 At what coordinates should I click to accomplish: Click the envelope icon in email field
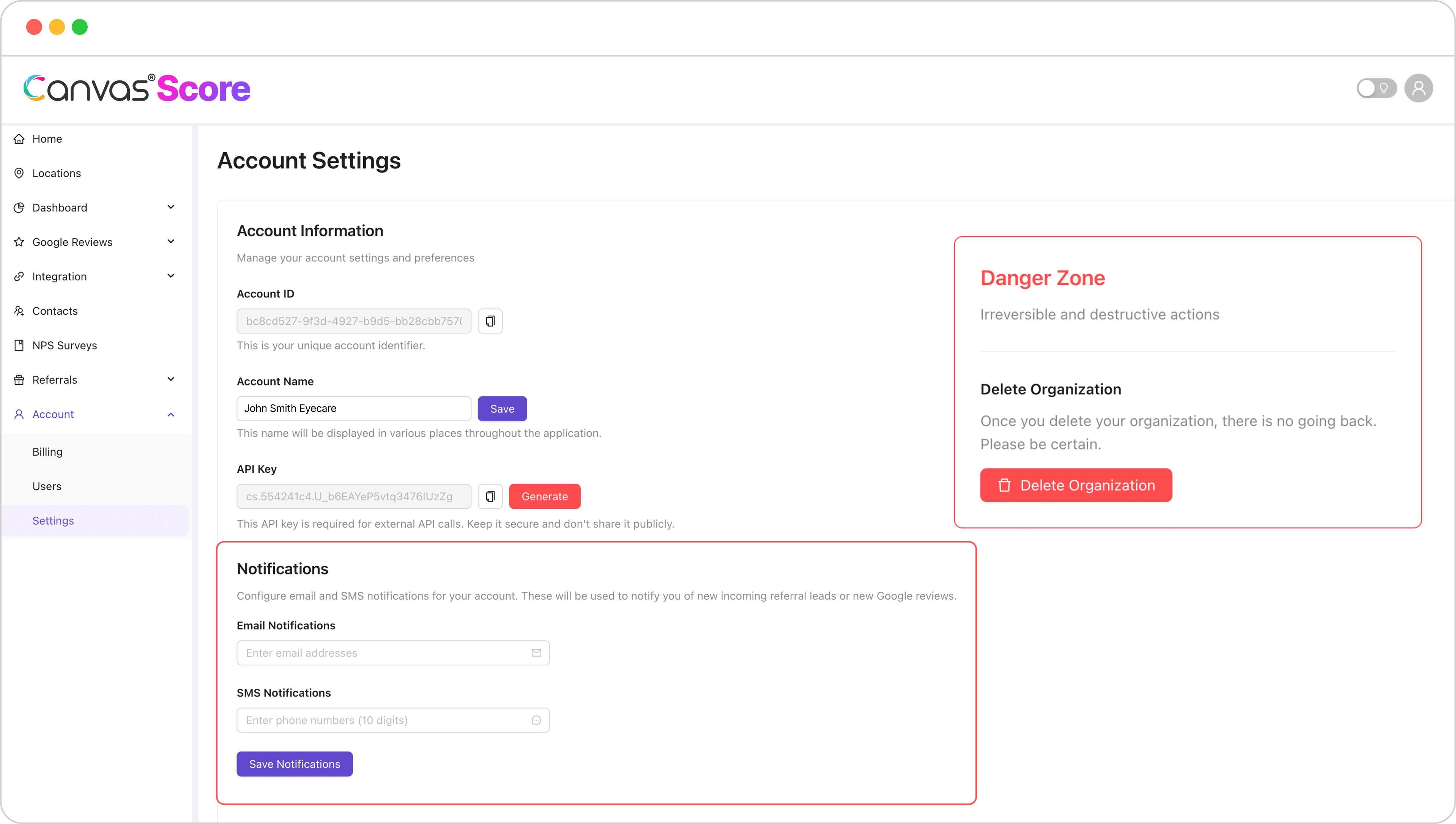(x=536, y=653)
